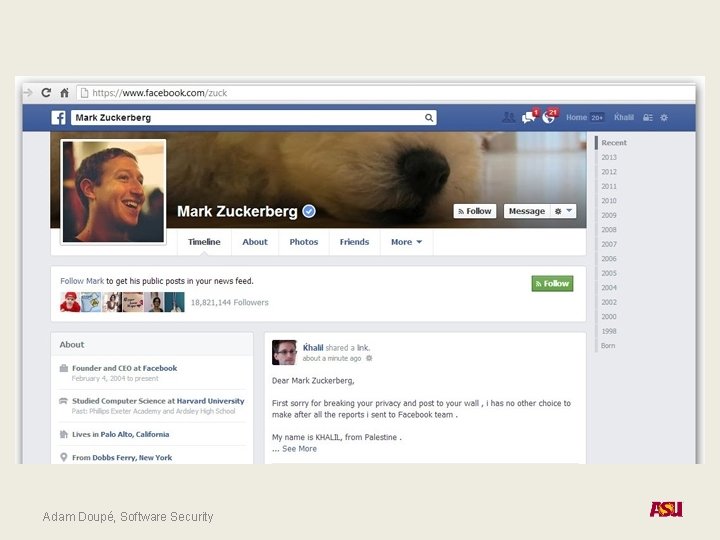This screenshot has height=540, width=720.
Task: Click Khalil's post avatar thumbnail
Action: point(284,352)
